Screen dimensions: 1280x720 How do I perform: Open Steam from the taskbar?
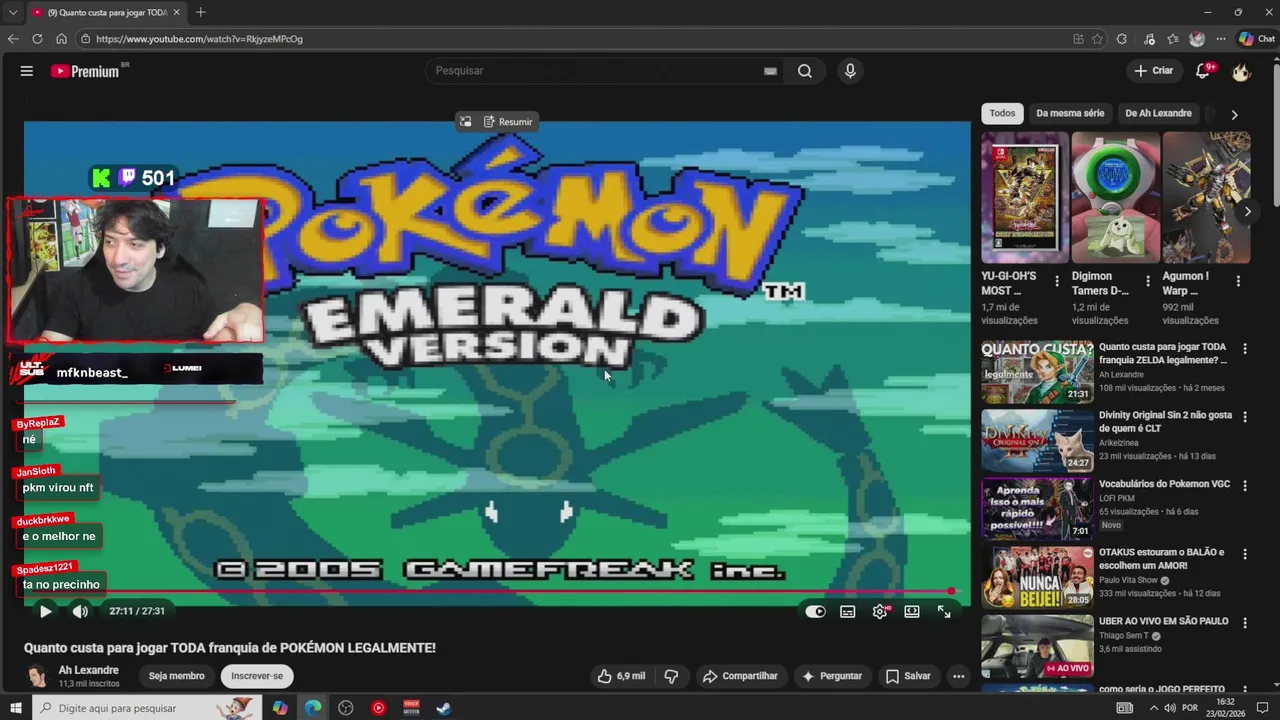443,708
